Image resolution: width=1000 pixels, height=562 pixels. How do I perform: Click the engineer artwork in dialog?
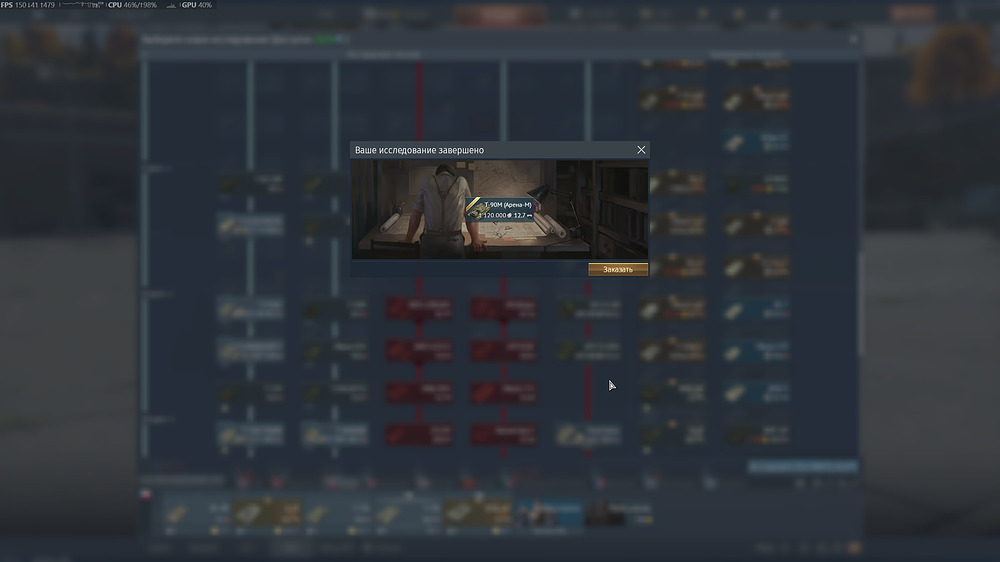(499, 209)
